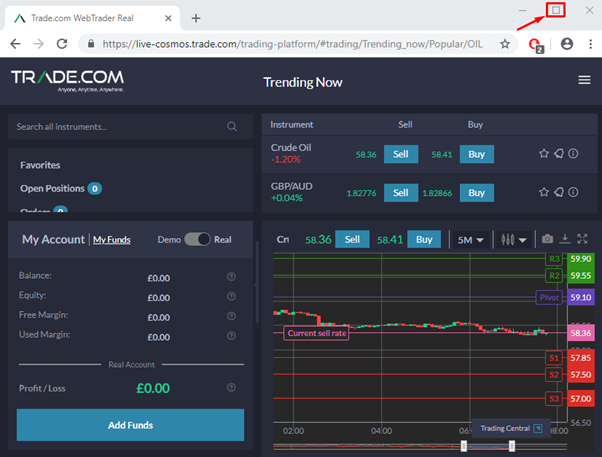602x457 pixels.
Task: Click the TRADE.COM logo
Action: 68,80
